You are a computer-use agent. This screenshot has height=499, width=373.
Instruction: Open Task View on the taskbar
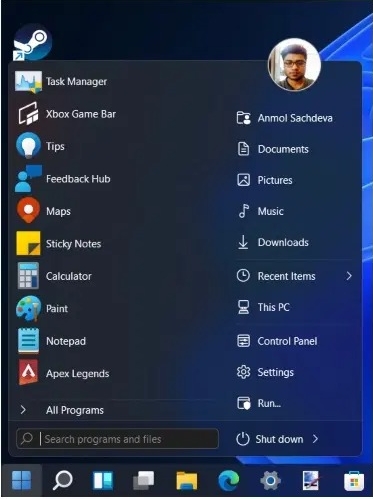[x=144, y=481]
